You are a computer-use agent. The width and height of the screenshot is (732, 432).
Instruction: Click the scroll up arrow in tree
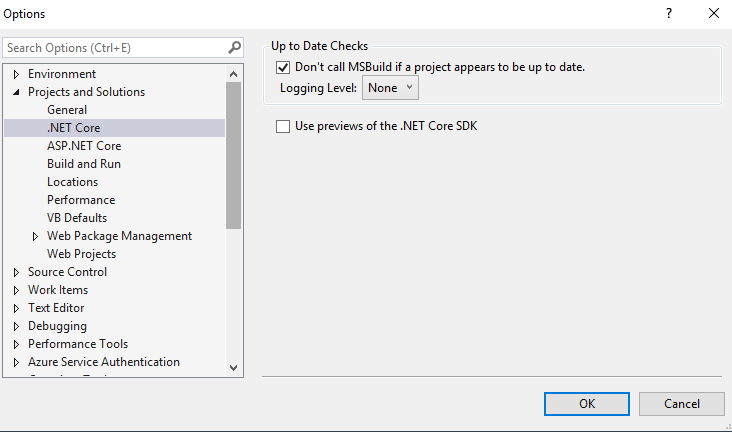click(233, 74)
